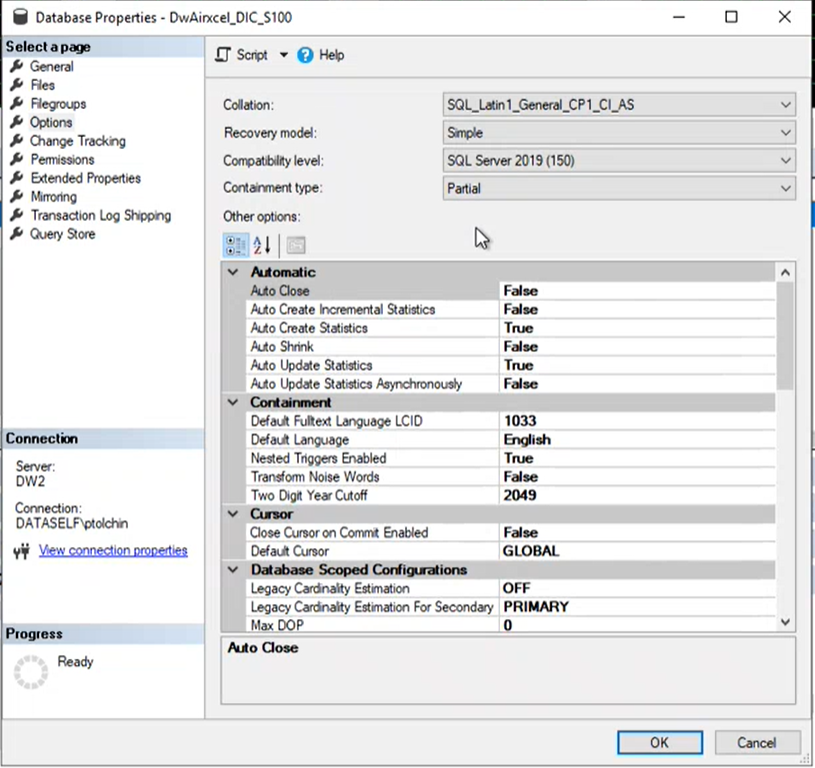Switch to the Permissions page

[x=63, y=159]
